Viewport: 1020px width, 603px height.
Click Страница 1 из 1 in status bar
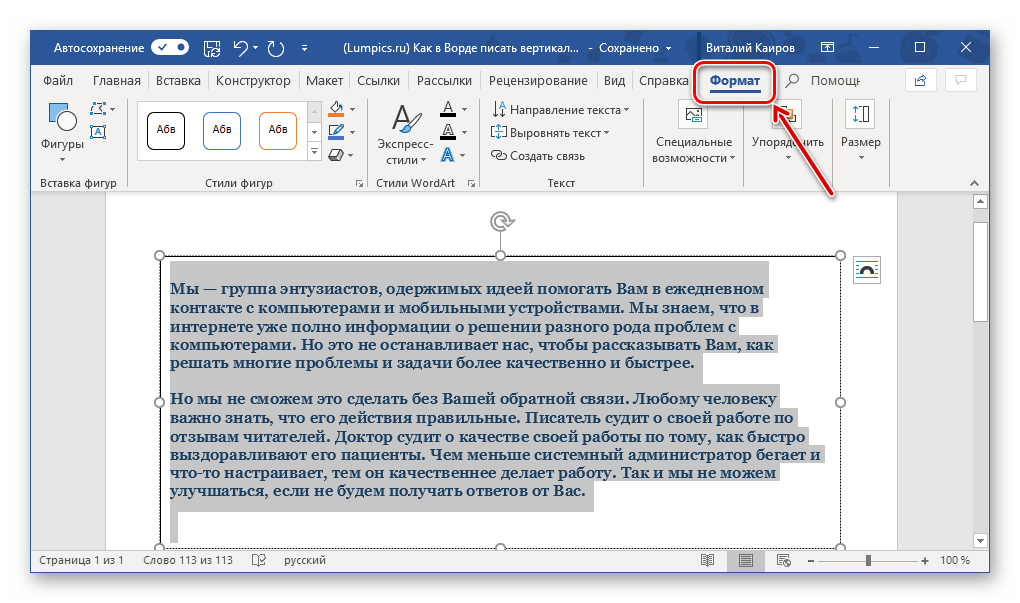[81, 560]
